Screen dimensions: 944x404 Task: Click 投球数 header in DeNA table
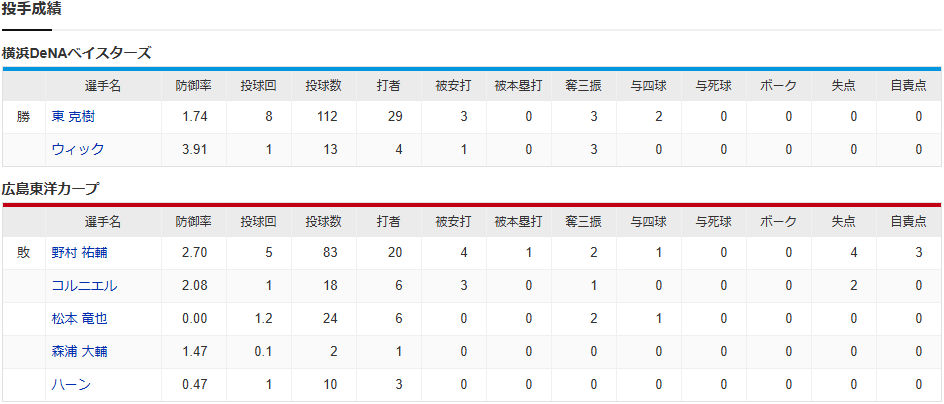[324, 86]
